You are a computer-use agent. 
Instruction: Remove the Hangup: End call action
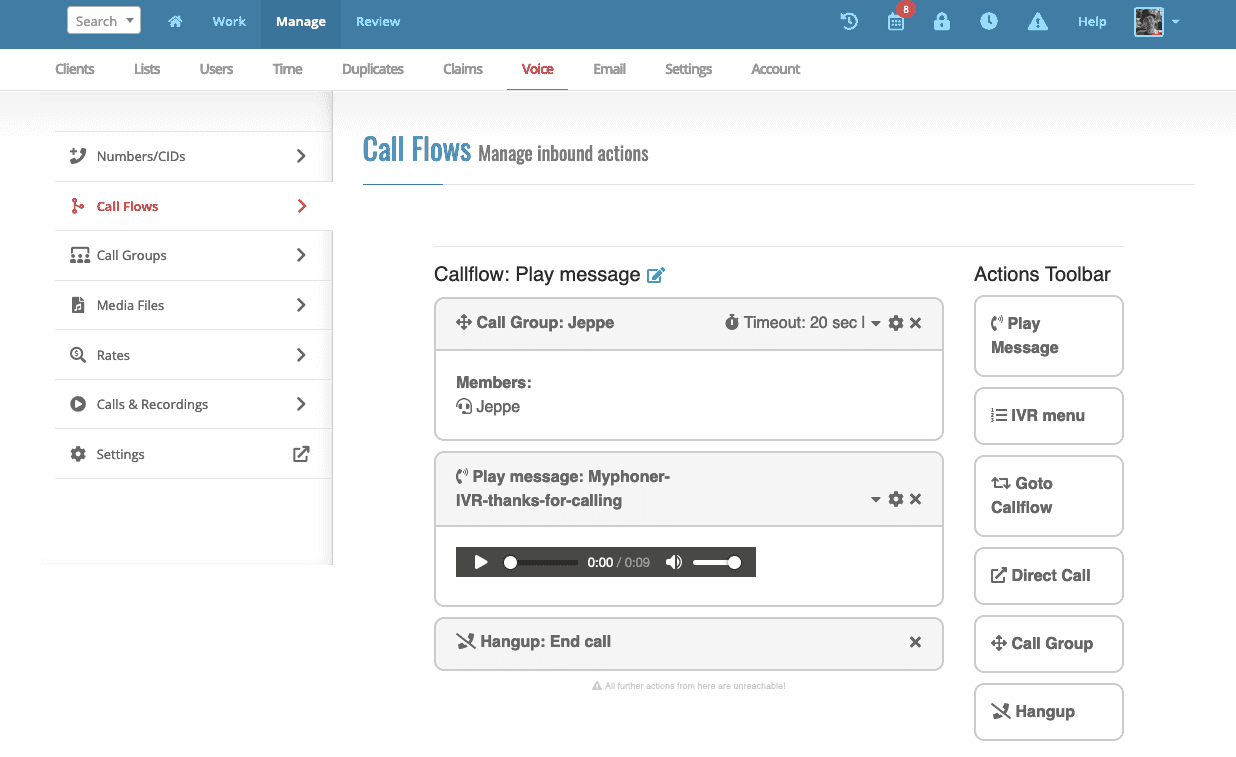click(915, 642)
